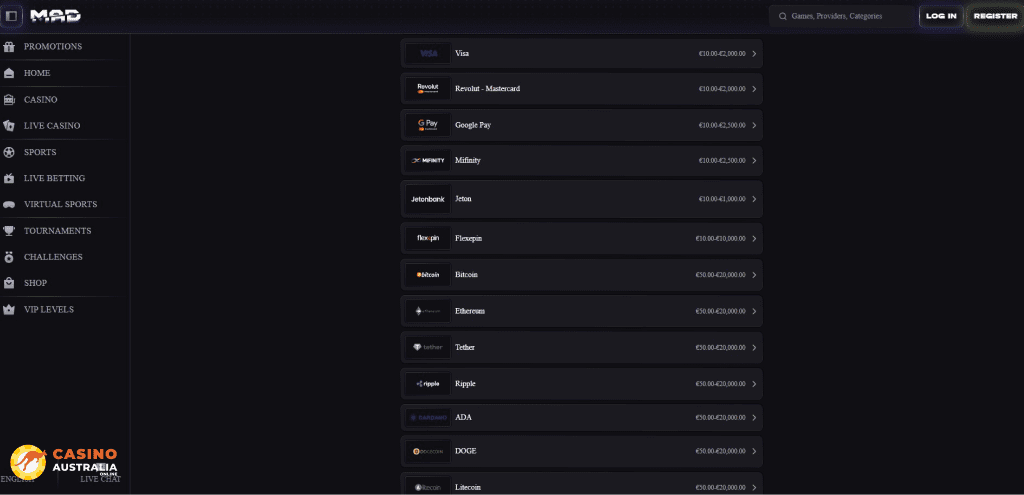Viewport: 1024px width, 495px height.
Task: Select the Jeton €10.00-€1,000.00 limit text
Action: pos(722,199)
